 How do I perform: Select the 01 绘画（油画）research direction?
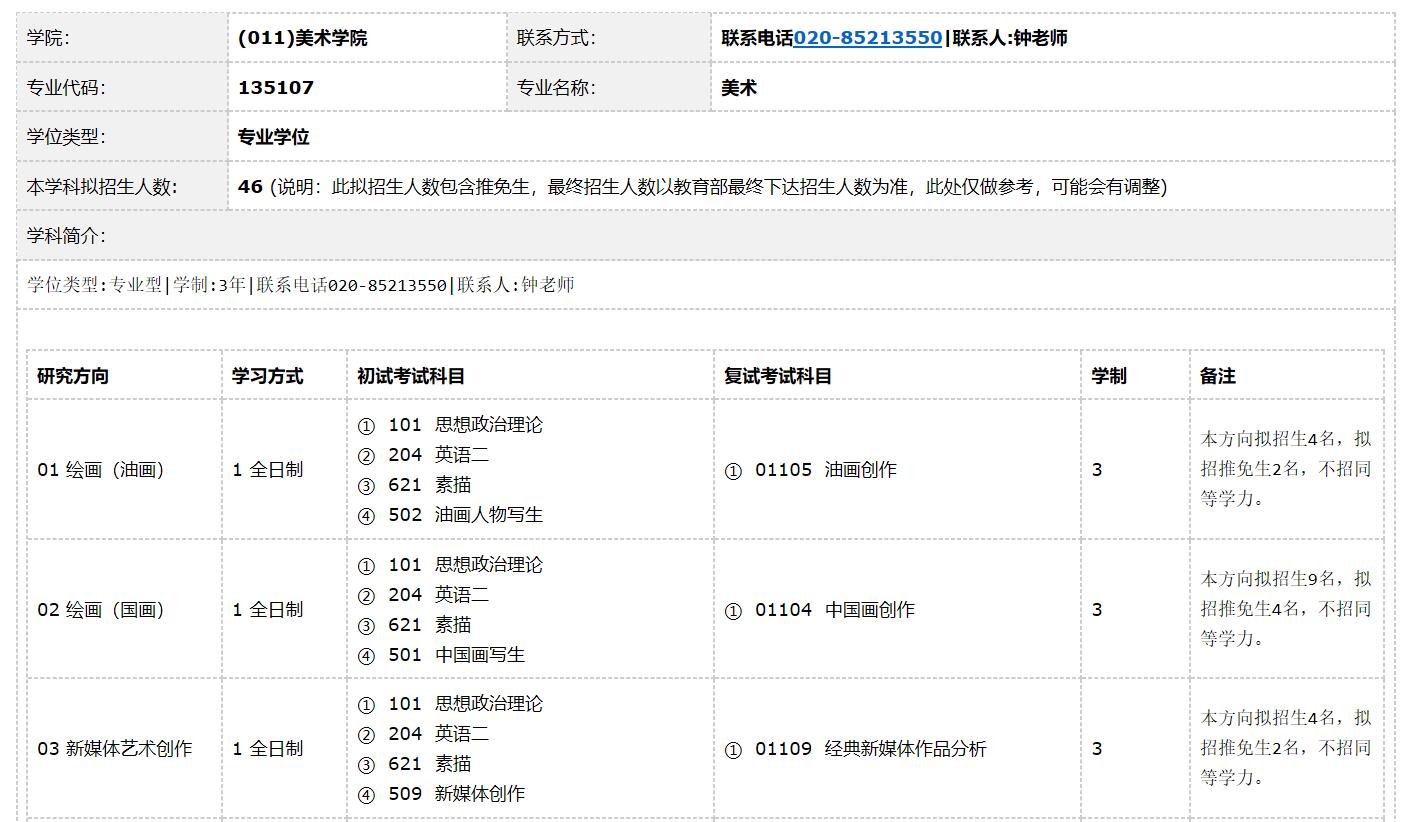pos(101,470)
